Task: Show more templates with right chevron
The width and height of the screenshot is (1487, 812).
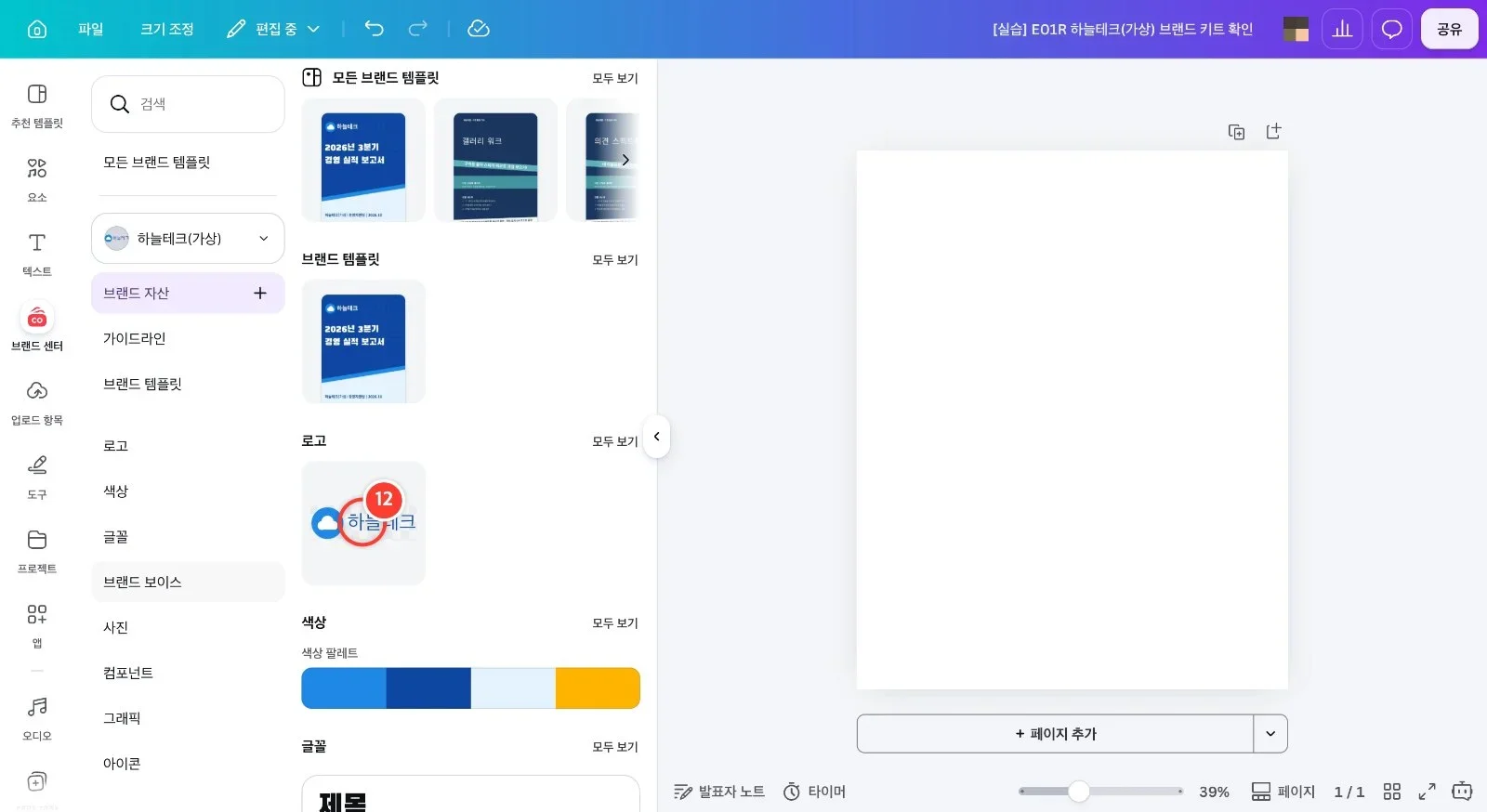Action: click(x=625, y=160)
